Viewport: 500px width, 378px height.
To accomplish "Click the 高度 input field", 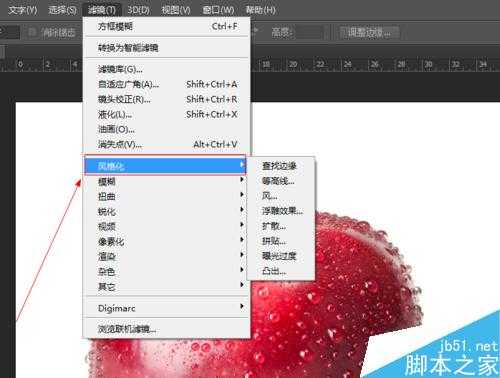I will point(309,32).
